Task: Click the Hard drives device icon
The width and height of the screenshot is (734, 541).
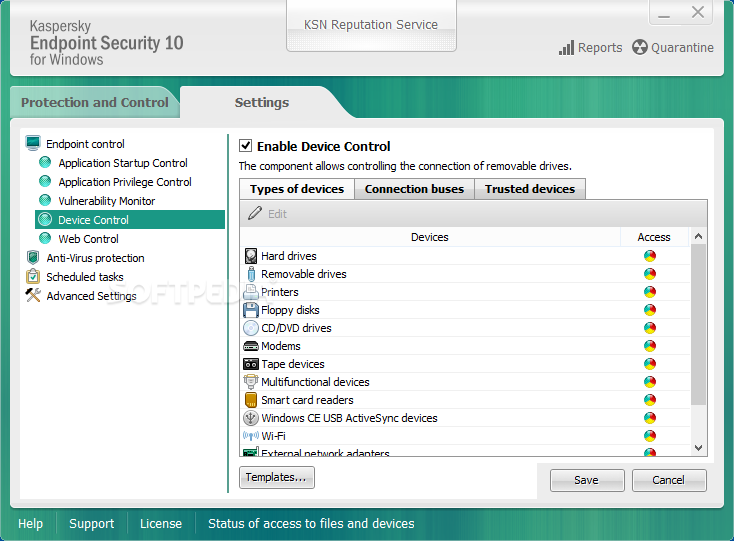Action: point(251,256)
